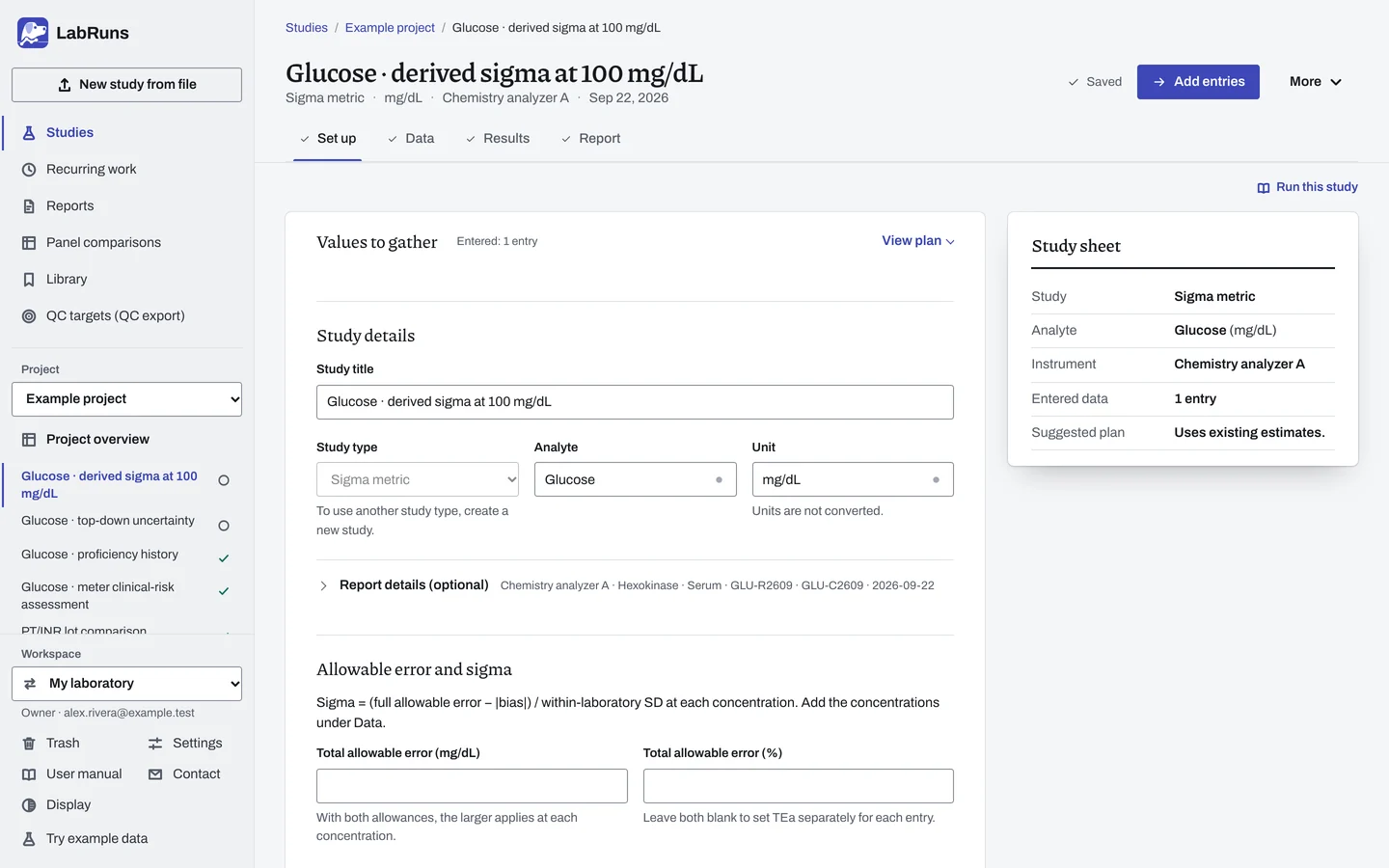Open Studies via its flask icon

pos(29,133)
